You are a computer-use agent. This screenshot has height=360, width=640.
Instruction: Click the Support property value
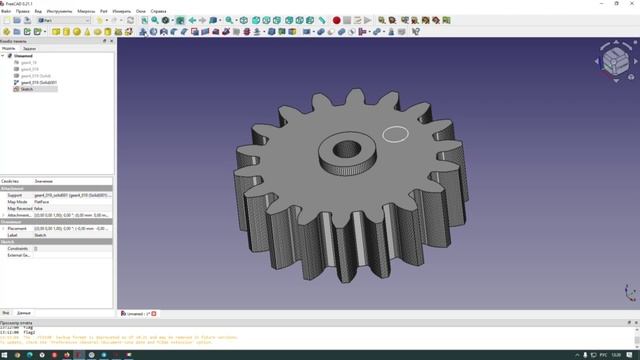pyautogui.click(x=72, y=196)
